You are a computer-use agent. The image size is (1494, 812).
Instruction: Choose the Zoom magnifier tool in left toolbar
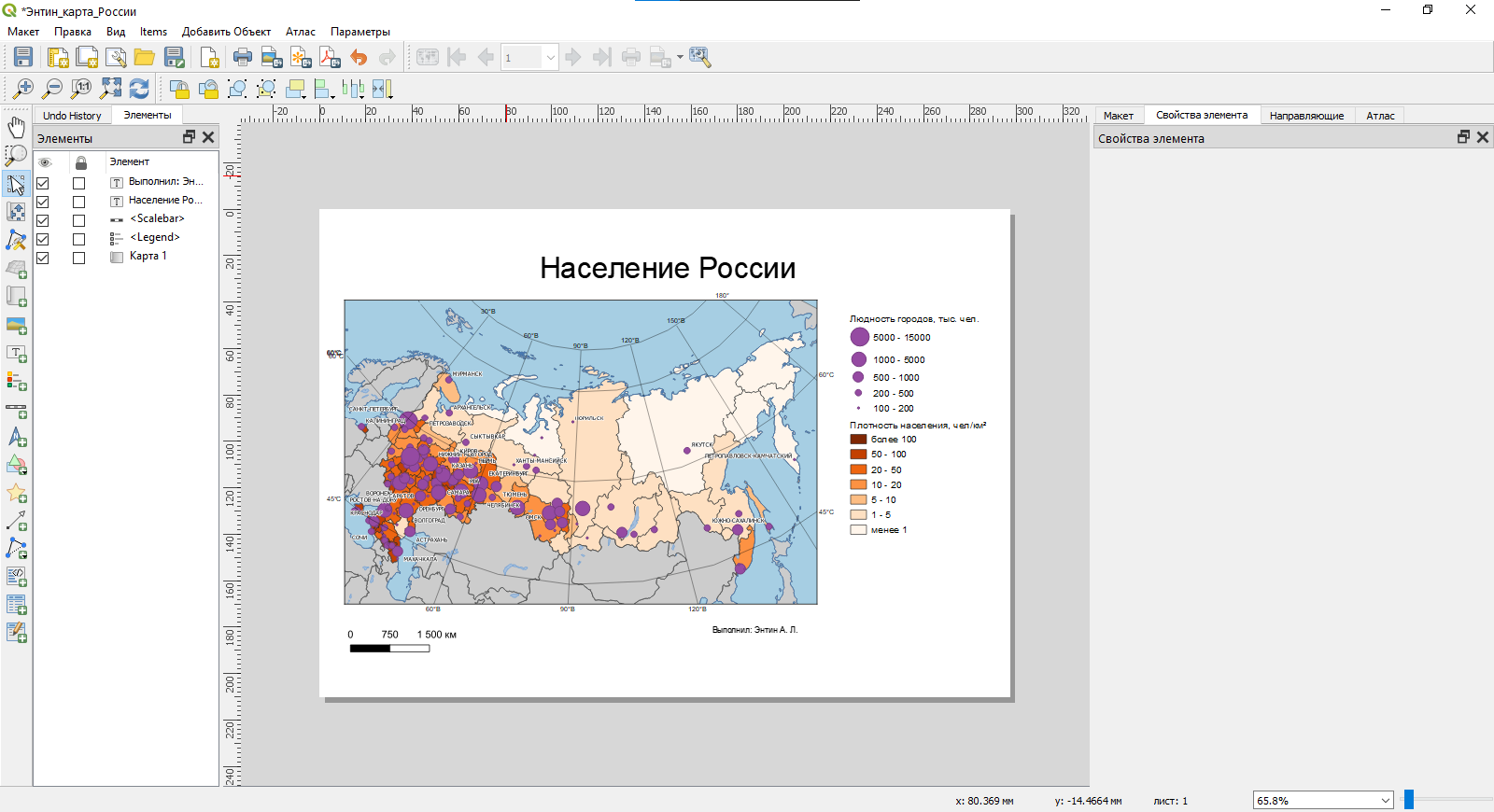pyautogui.click(x=17, y=155)
